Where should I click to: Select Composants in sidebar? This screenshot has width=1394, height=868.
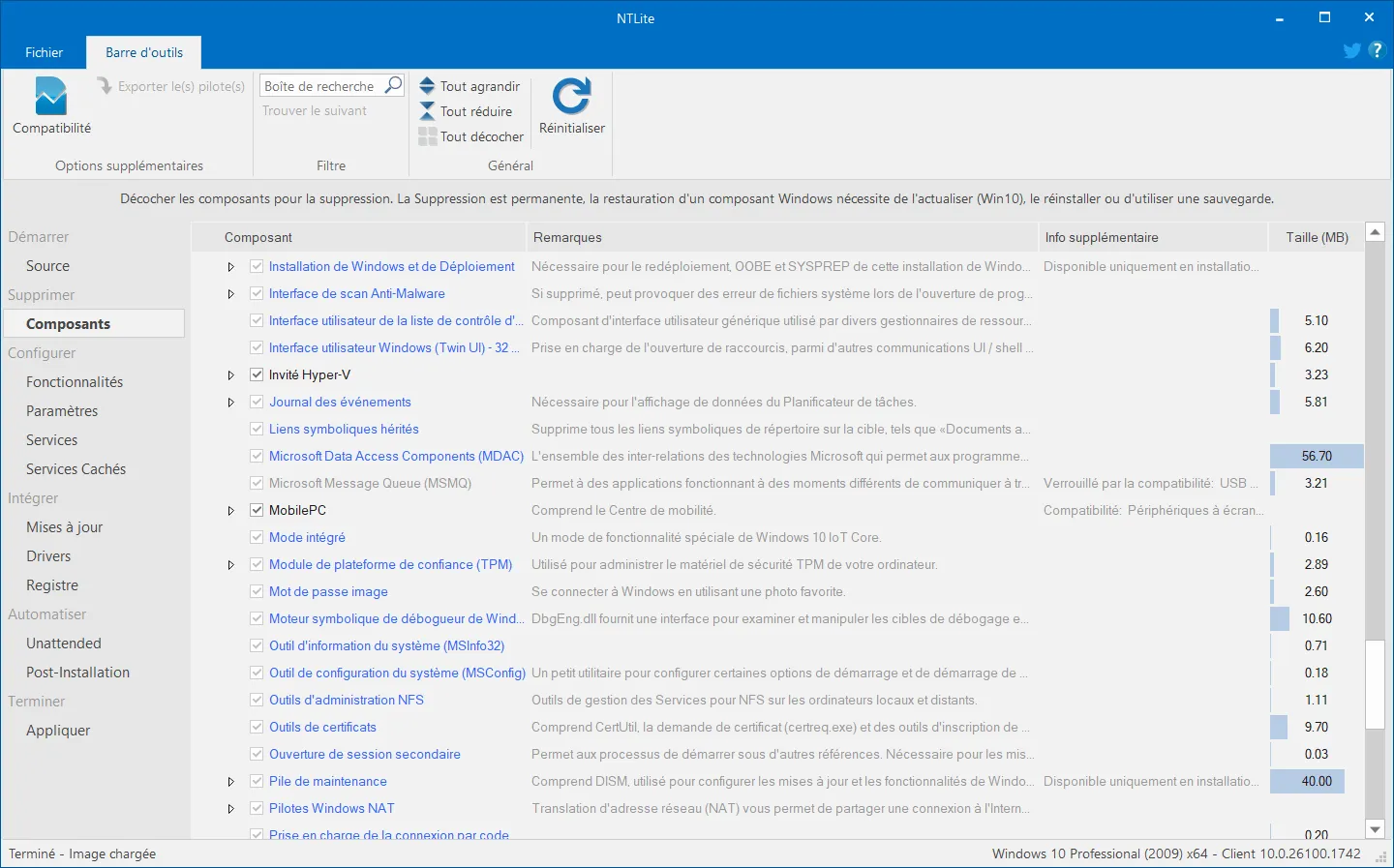pos(94,323)
